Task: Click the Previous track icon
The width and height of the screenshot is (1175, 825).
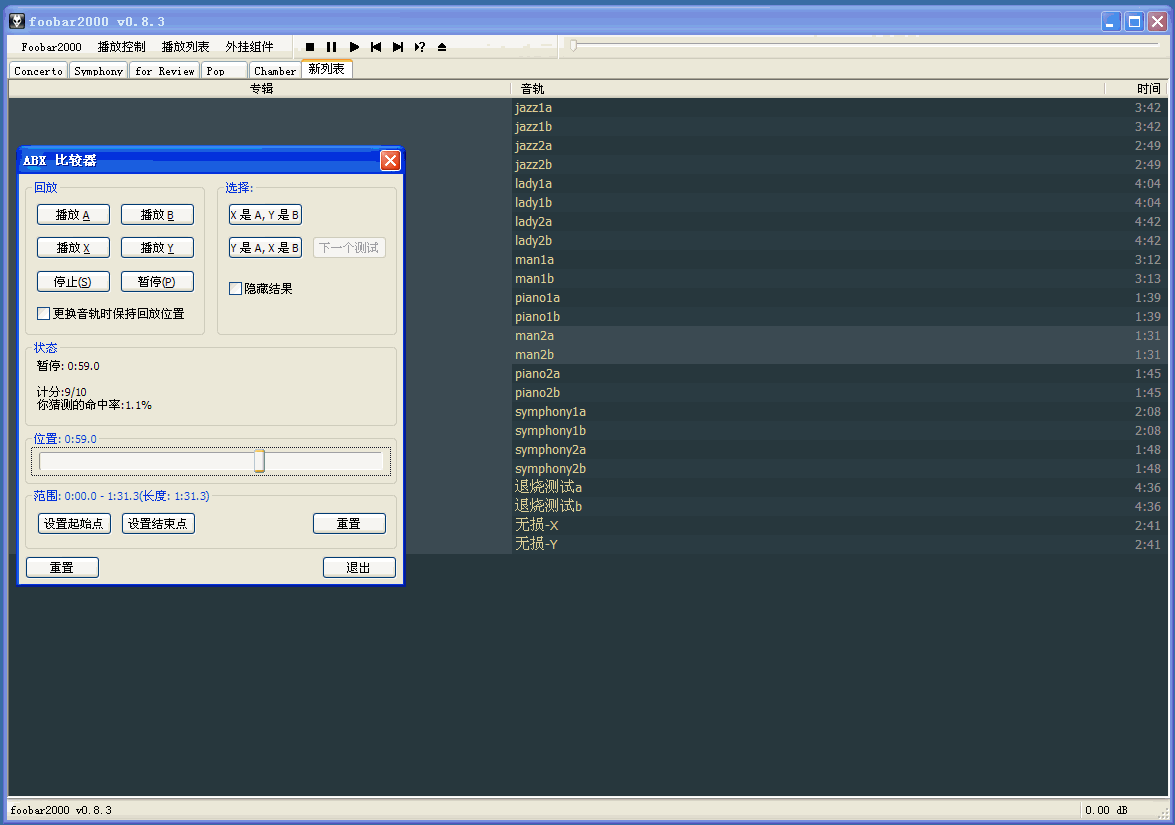Action: (x=375, y=47)
